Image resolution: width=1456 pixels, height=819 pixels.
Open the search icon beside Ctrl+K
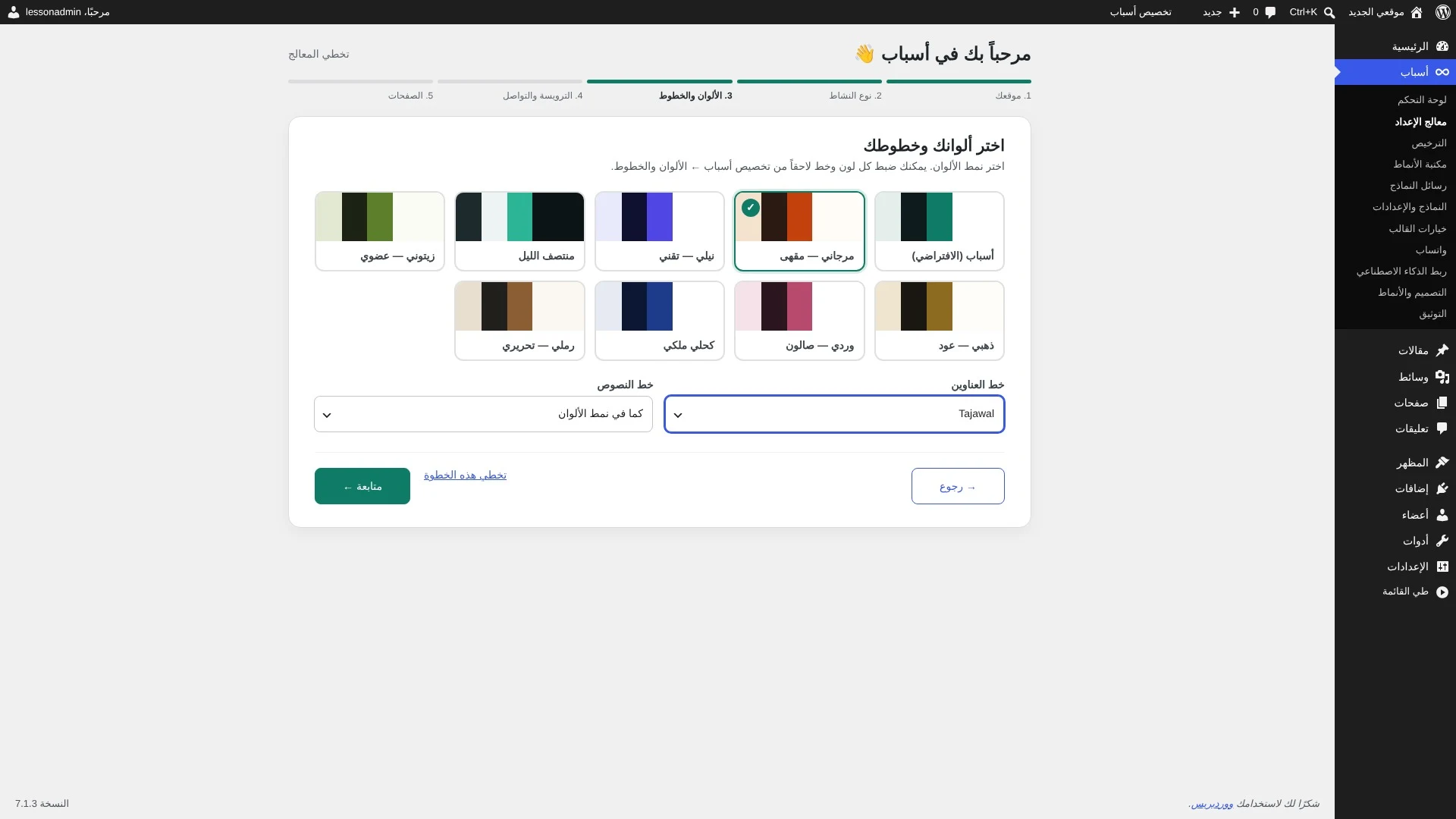point(1329,12)
